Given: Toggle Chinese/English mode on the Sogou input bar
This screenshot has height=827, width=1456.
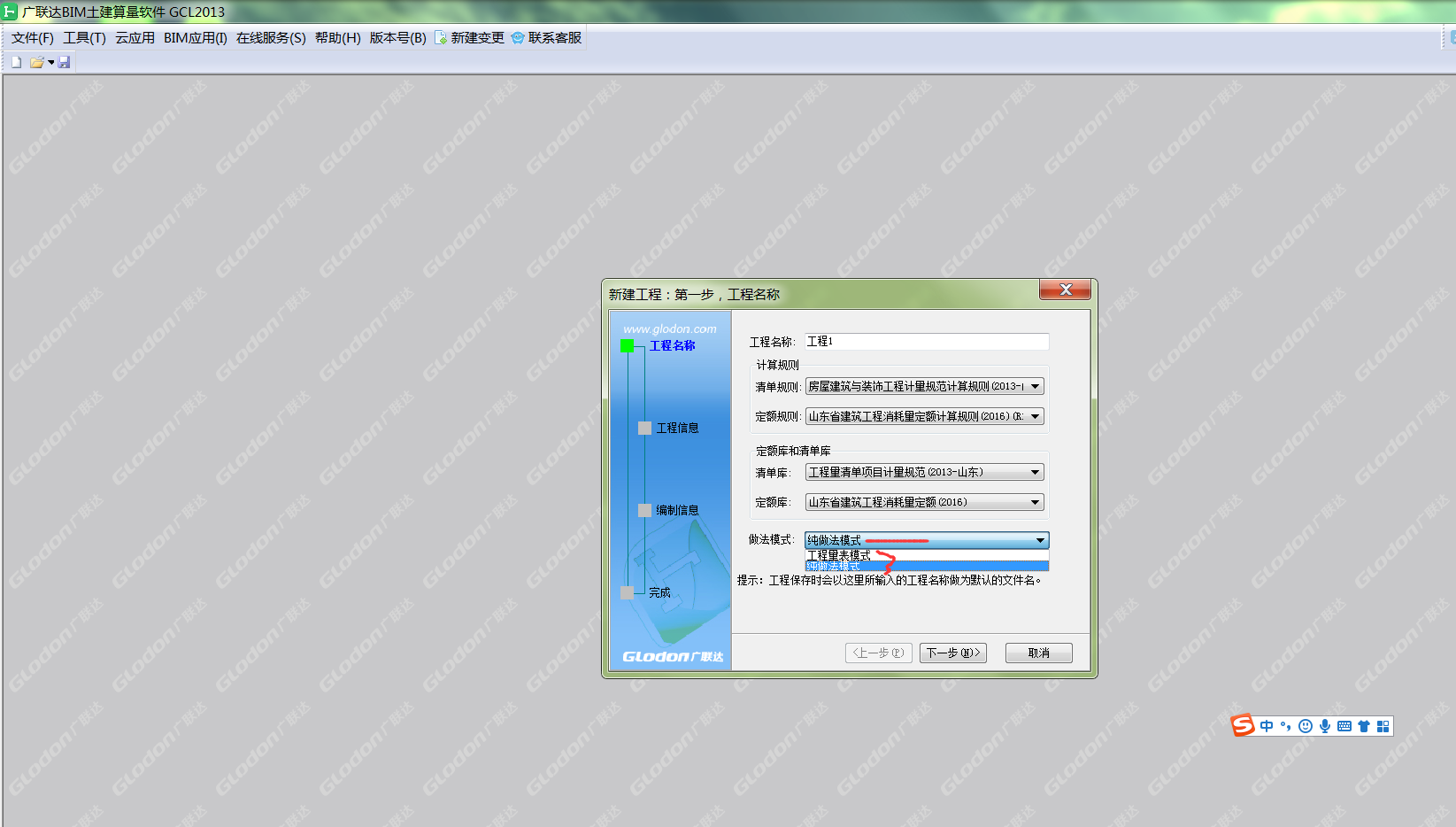Looking at the screenshot, I should point(1267,726).
